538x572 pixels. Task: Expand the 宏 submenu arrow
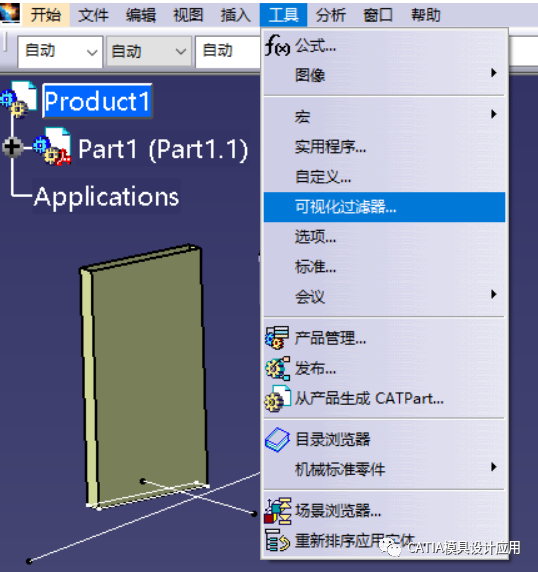494,114
